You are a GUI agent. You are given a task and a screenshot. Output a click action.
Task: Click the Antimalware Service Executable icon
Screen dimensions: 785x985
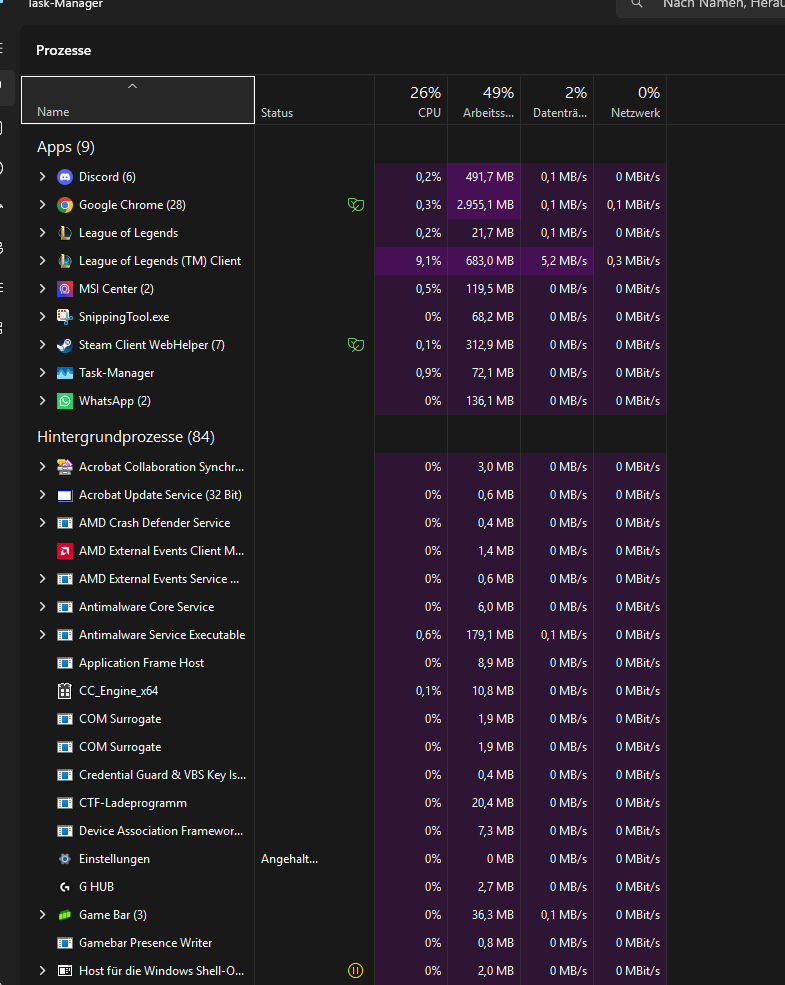(65, 635)
